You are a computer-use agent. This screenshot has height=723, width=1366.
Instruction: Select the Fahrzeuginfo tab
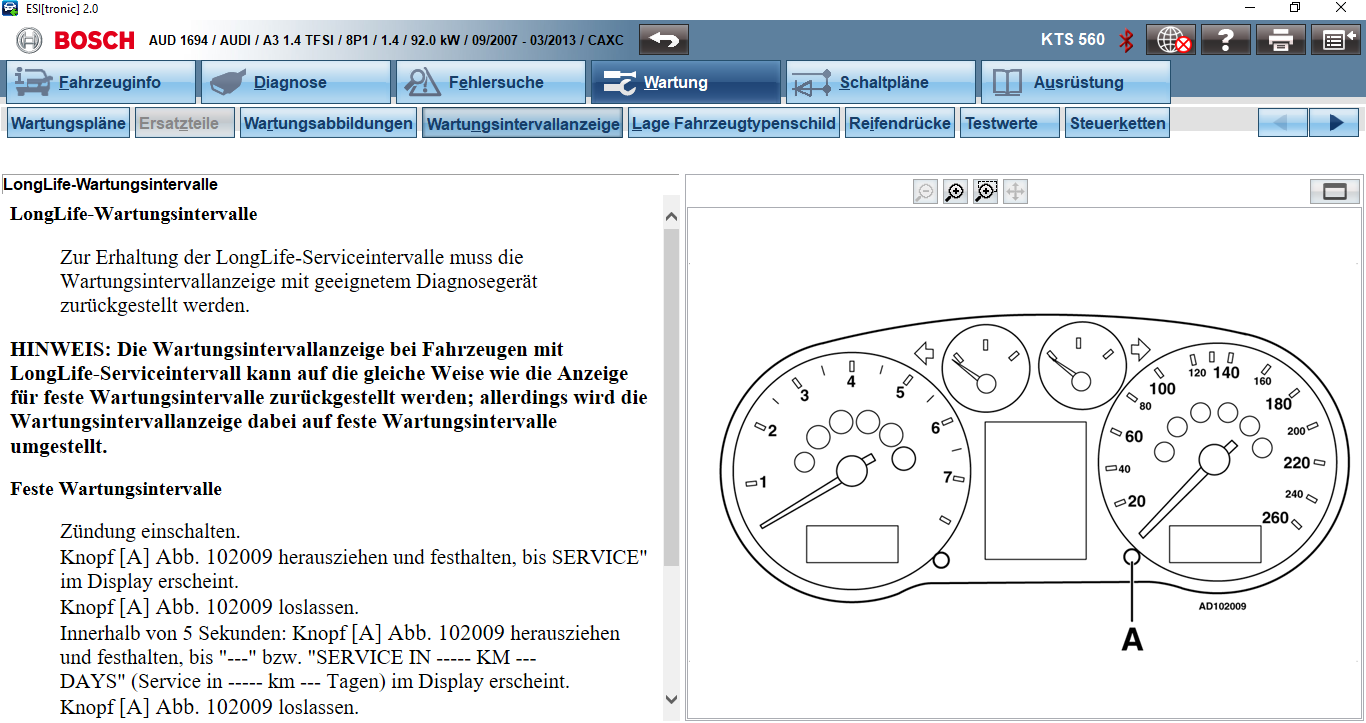(100, 83)
